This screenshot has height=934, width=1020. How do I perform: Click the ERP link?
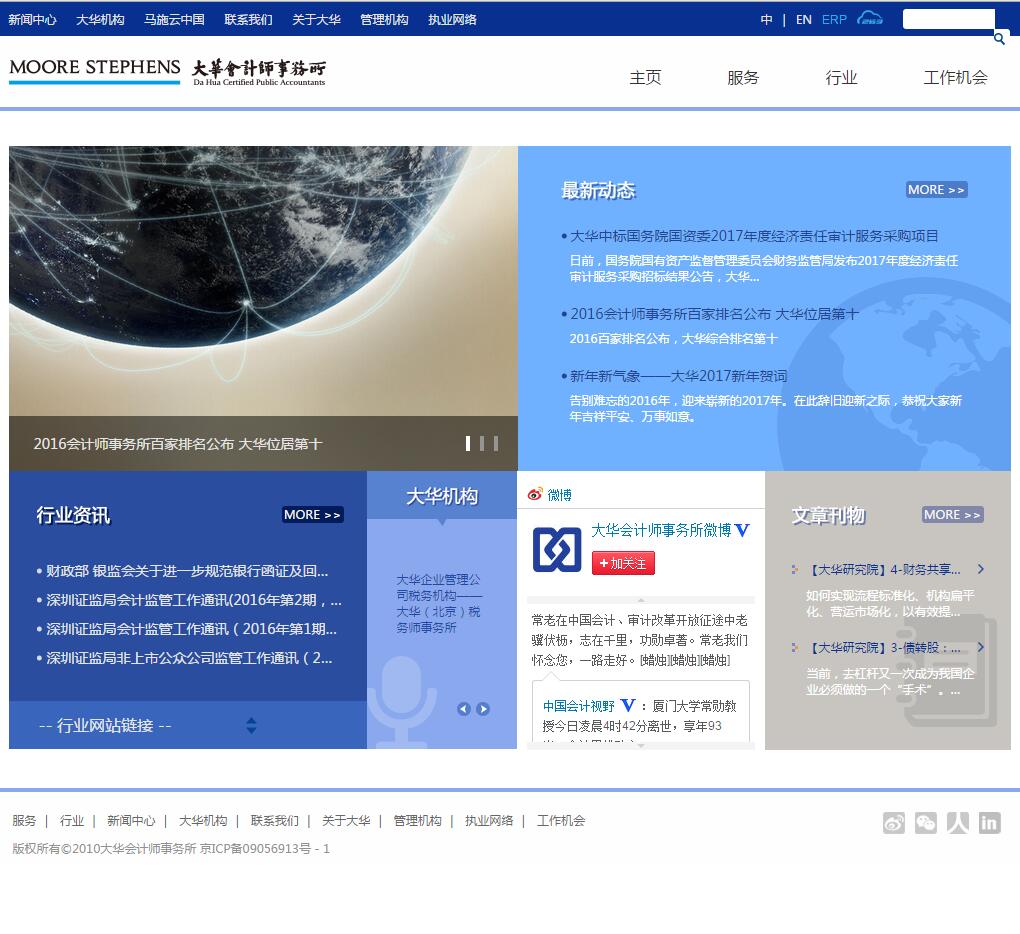pos(834,20)
